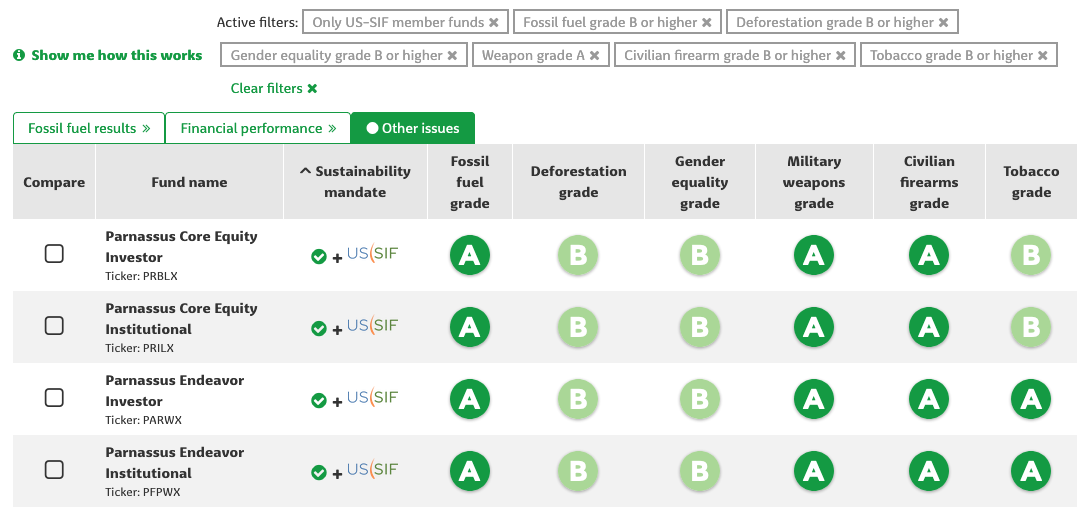Open Parnassus Endeavor Institutional fund
This screenshot has width=1091, height=513.
[x=175, y=462]
